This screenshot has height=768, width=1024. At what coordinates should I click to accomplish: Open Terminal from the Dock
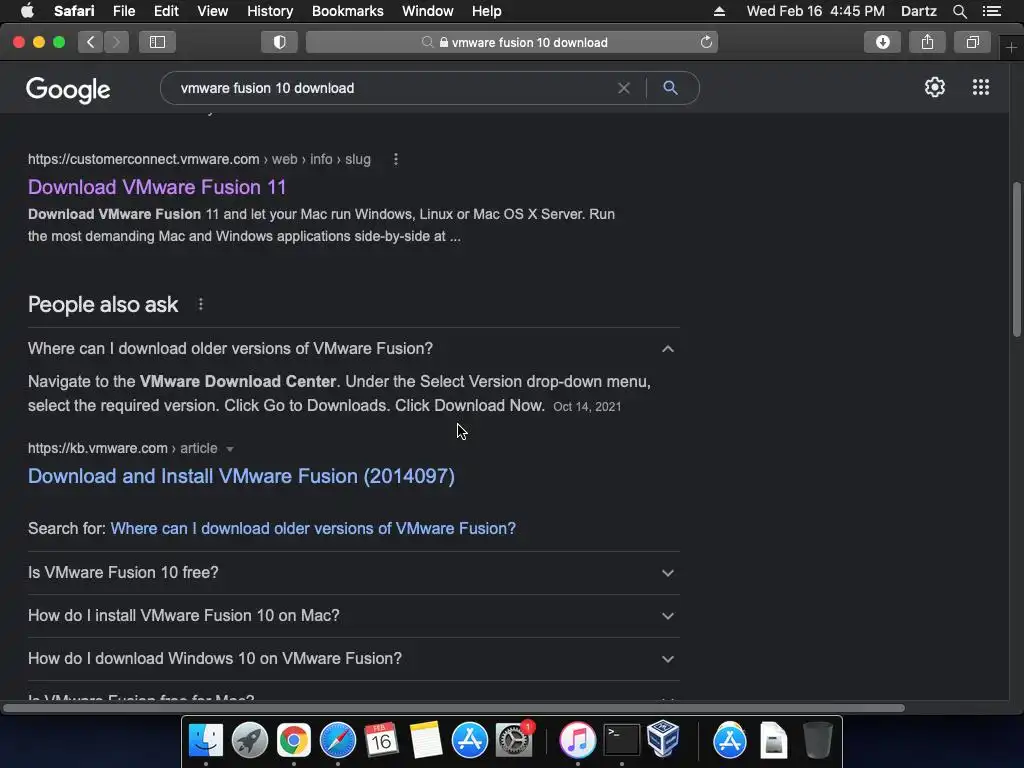[621, 741]
